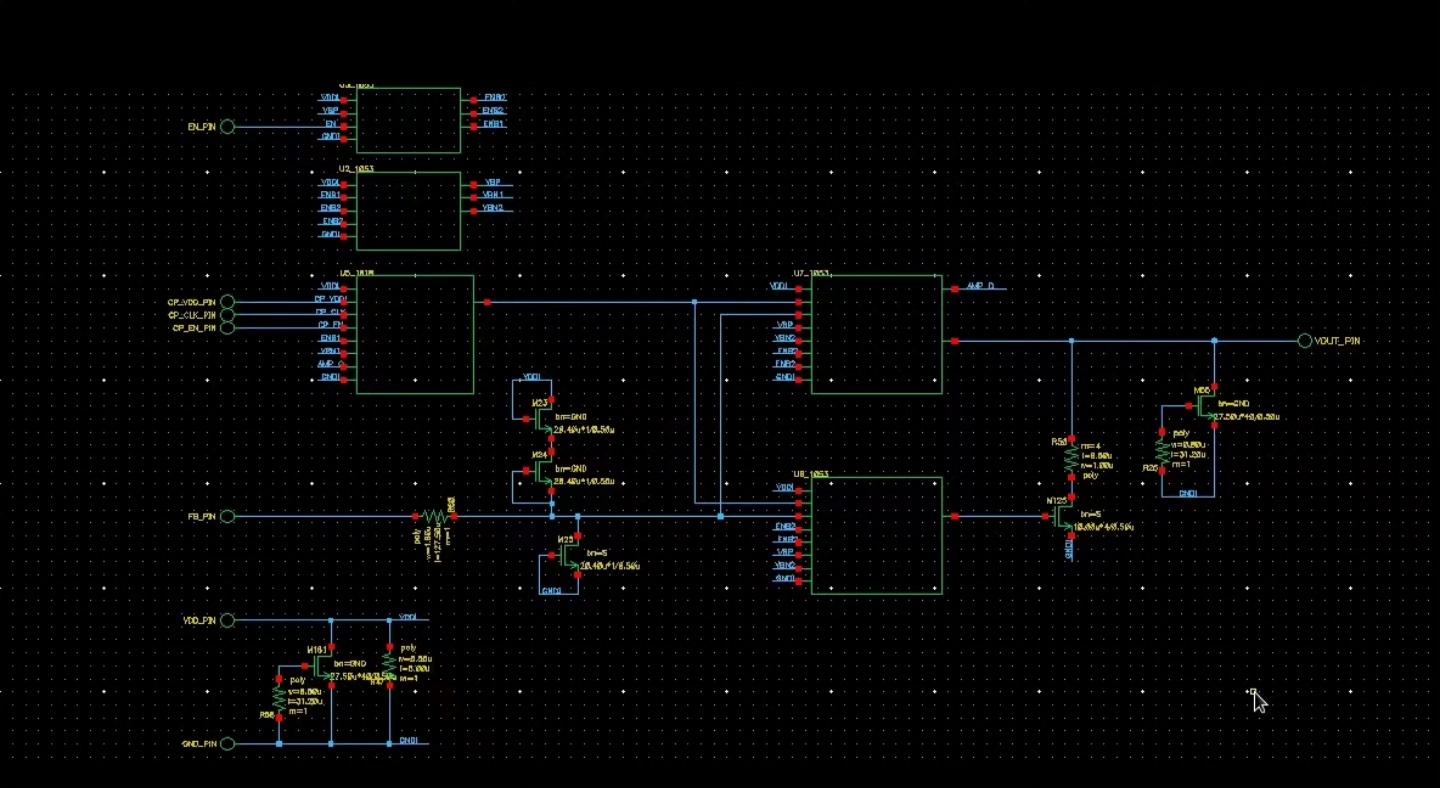Click the FB_PIN label text
1440x788 pixels.
(x=202, y=517)
